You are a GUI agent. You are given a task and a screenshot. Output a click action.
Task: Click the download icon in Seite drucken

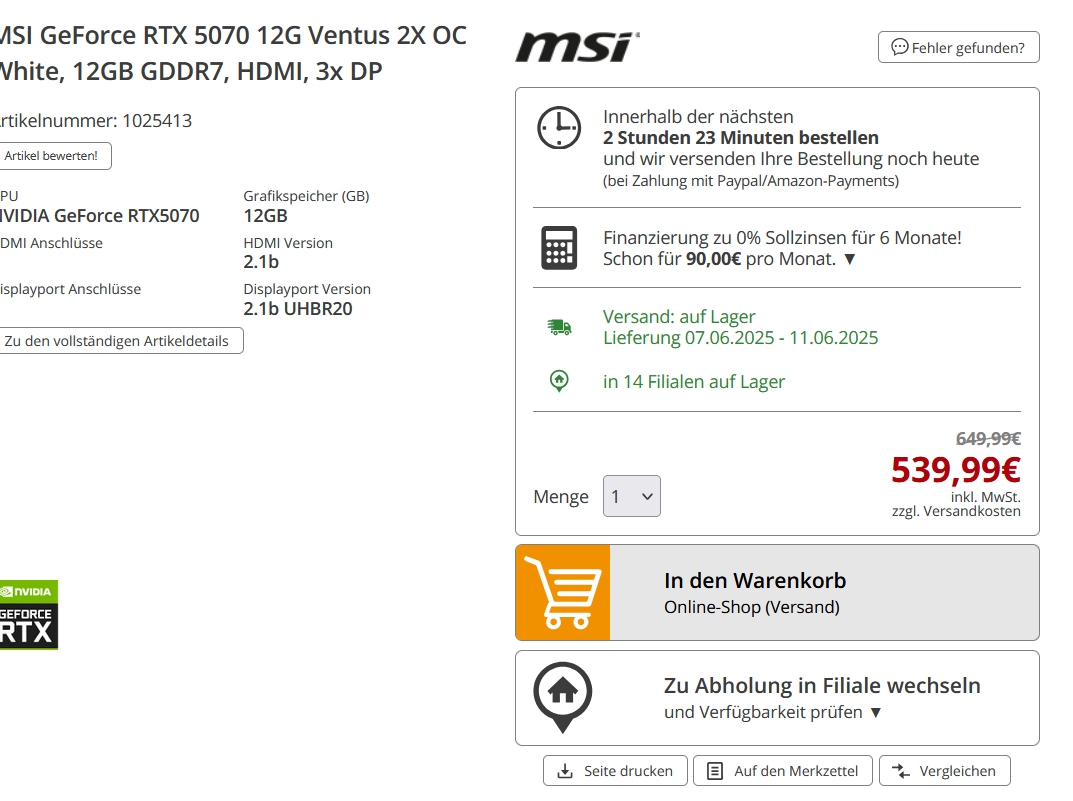565,771
